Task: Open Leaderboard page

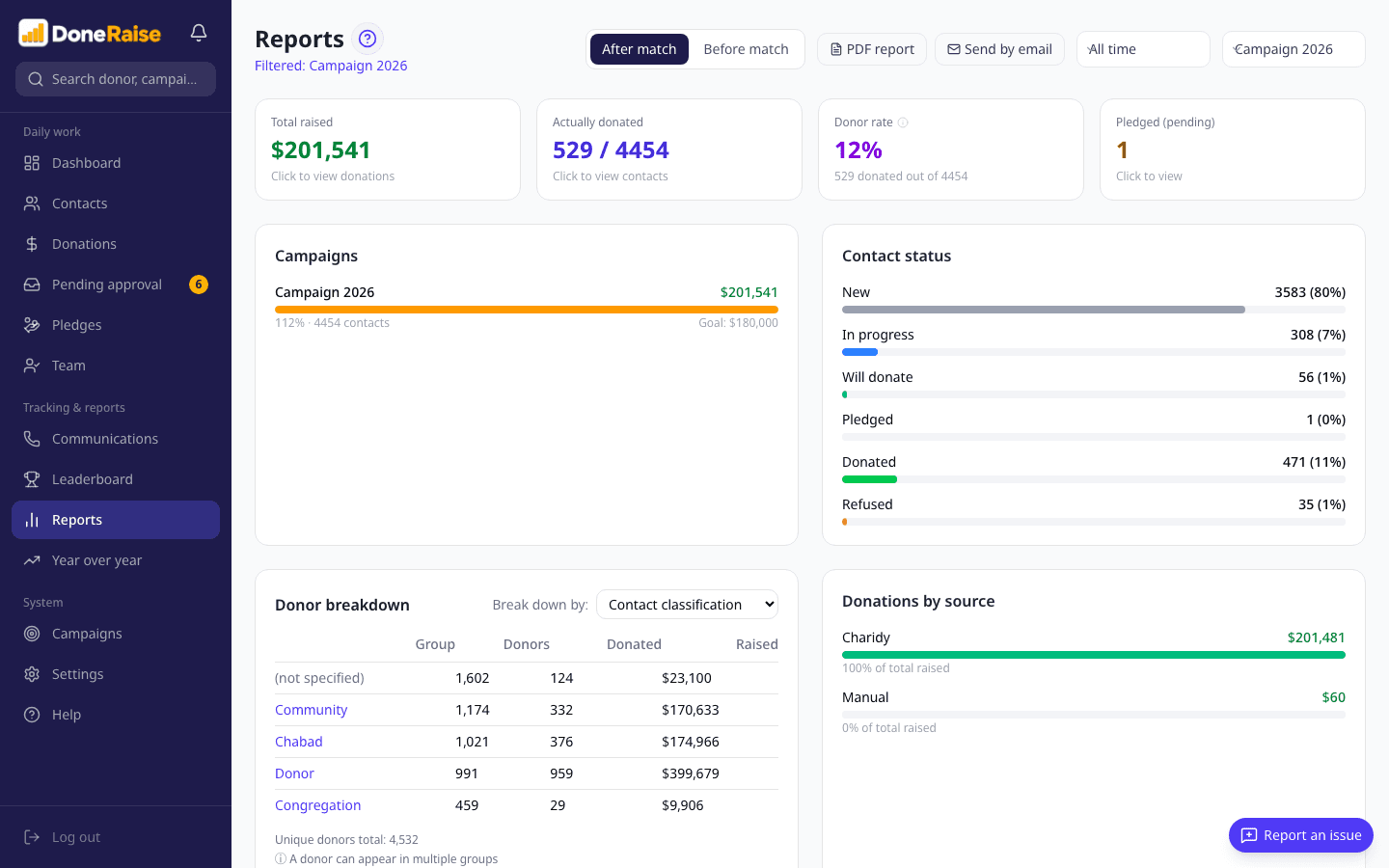Action: coord(116,479)
